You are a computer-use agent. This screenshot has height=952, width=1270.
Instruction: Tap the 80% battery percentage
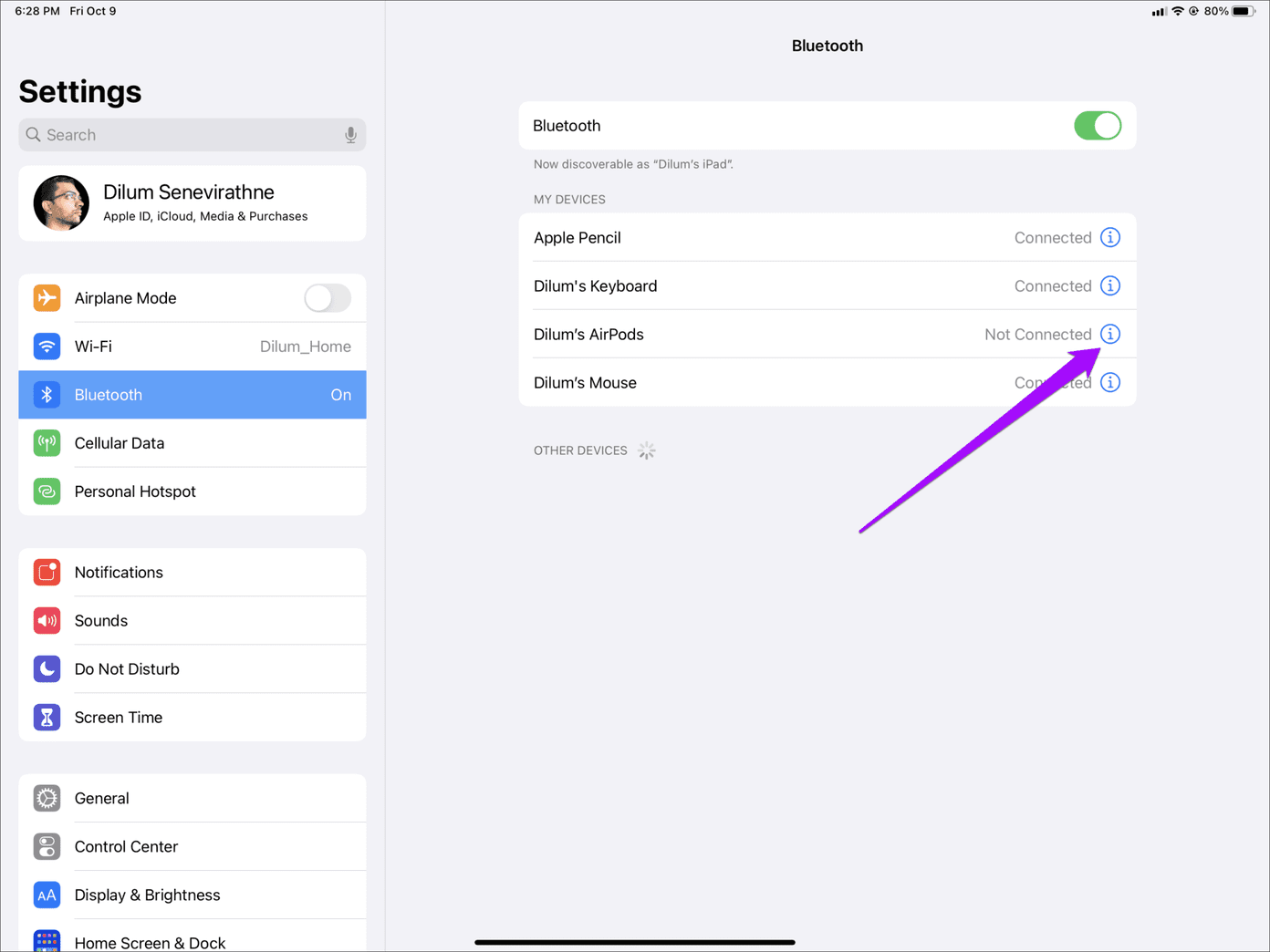click(x=1216, y=11)
